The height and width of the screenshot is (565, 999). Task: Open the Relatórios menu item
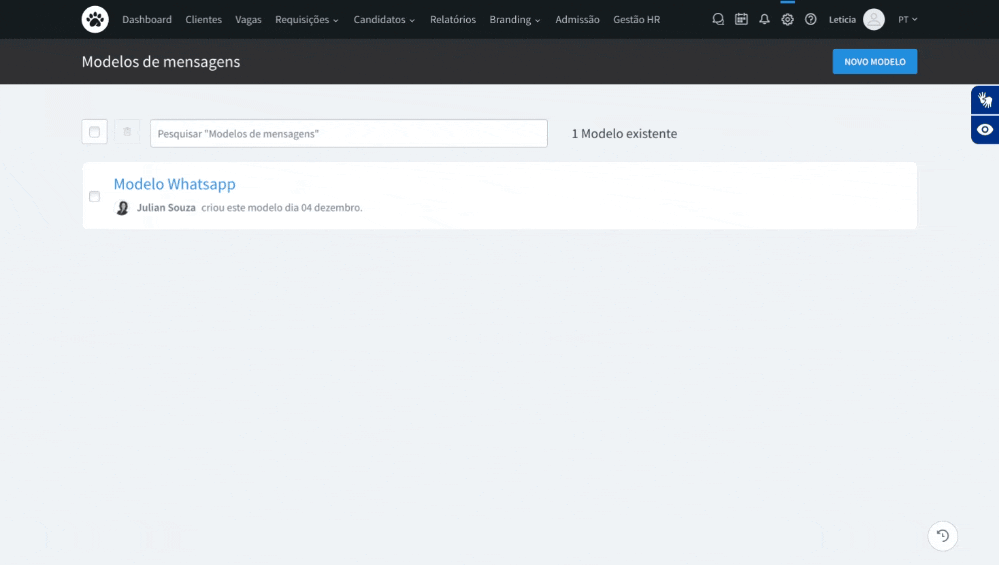pyautogui.click(x=453, y=20)
